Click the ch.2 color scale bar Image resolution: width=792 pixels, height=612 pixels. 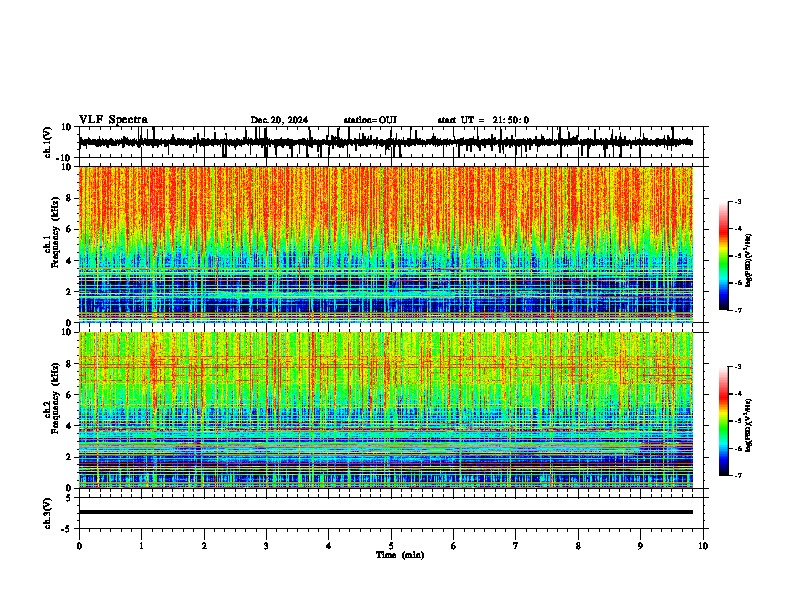(724, 421)
